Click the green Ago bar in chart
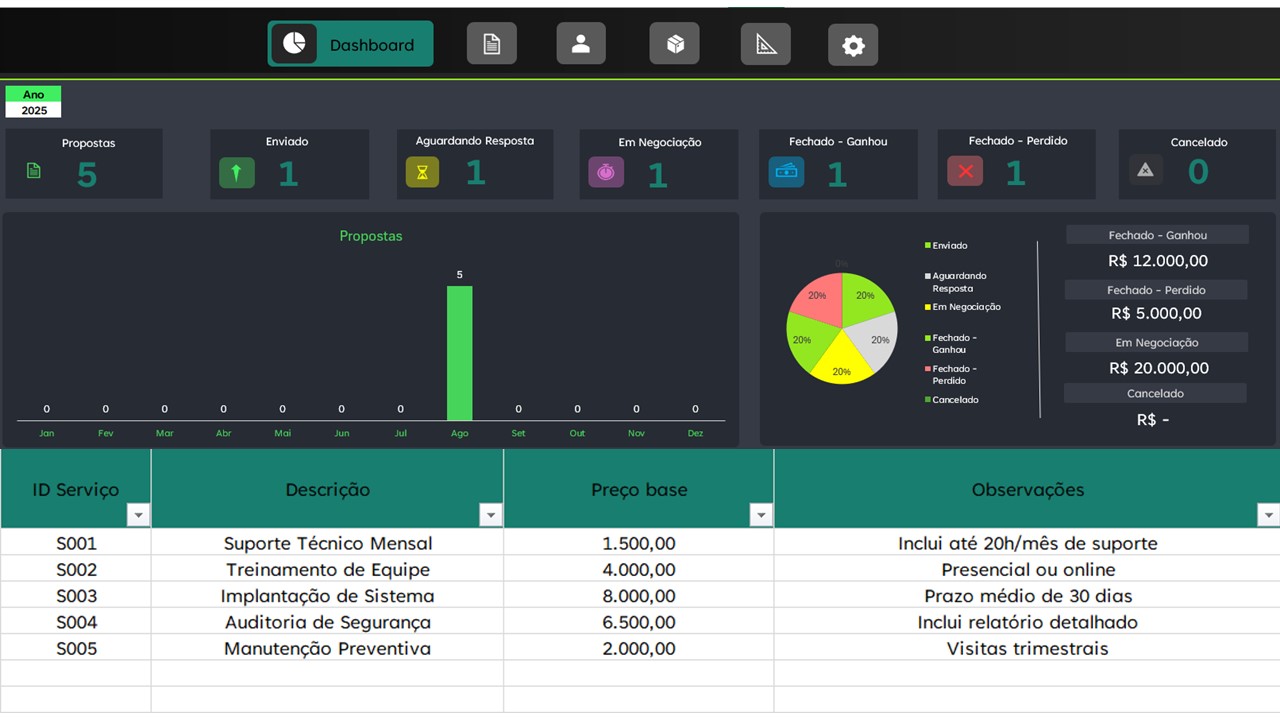Screen dimensions: 1280x720 (459, 353)
